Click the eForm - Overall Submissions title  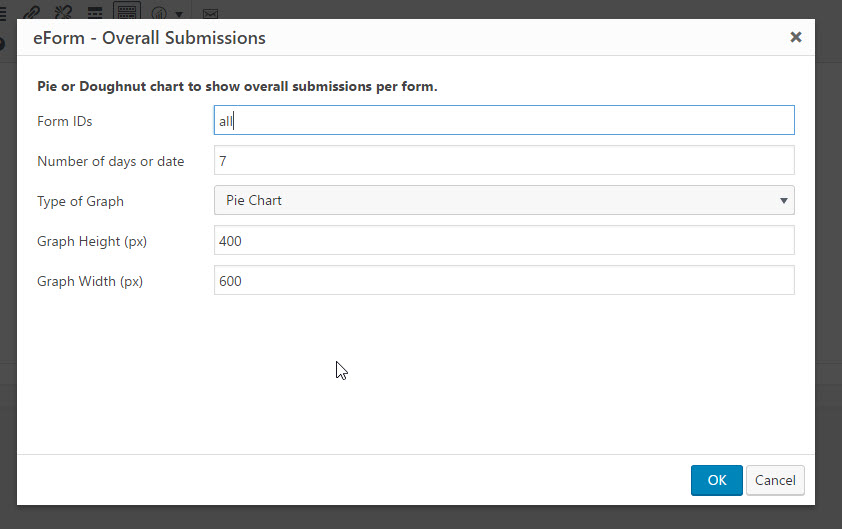point(149,38)
